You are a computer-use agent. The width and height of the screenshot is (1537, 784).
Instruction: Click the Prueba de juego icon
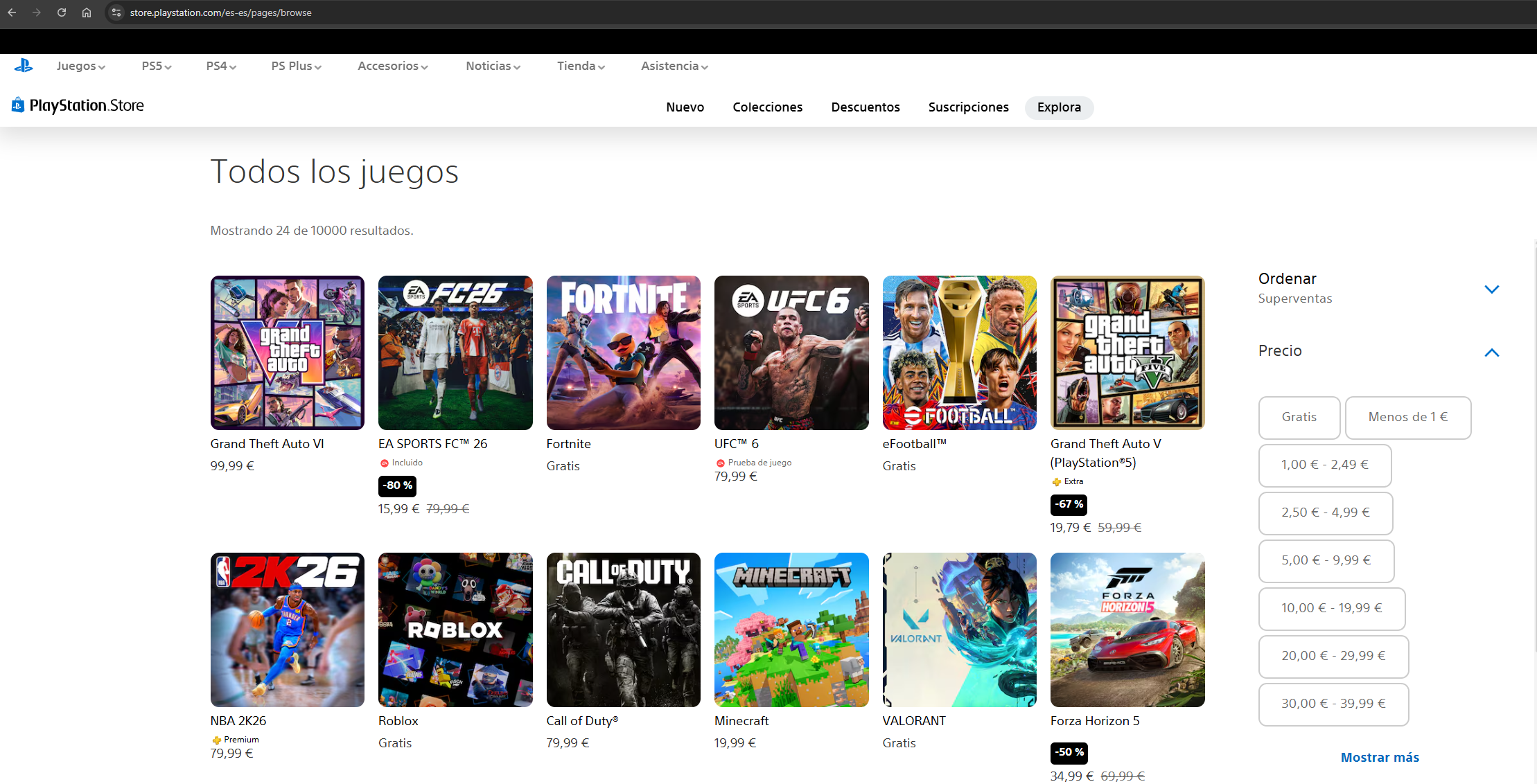click(721, 463)
